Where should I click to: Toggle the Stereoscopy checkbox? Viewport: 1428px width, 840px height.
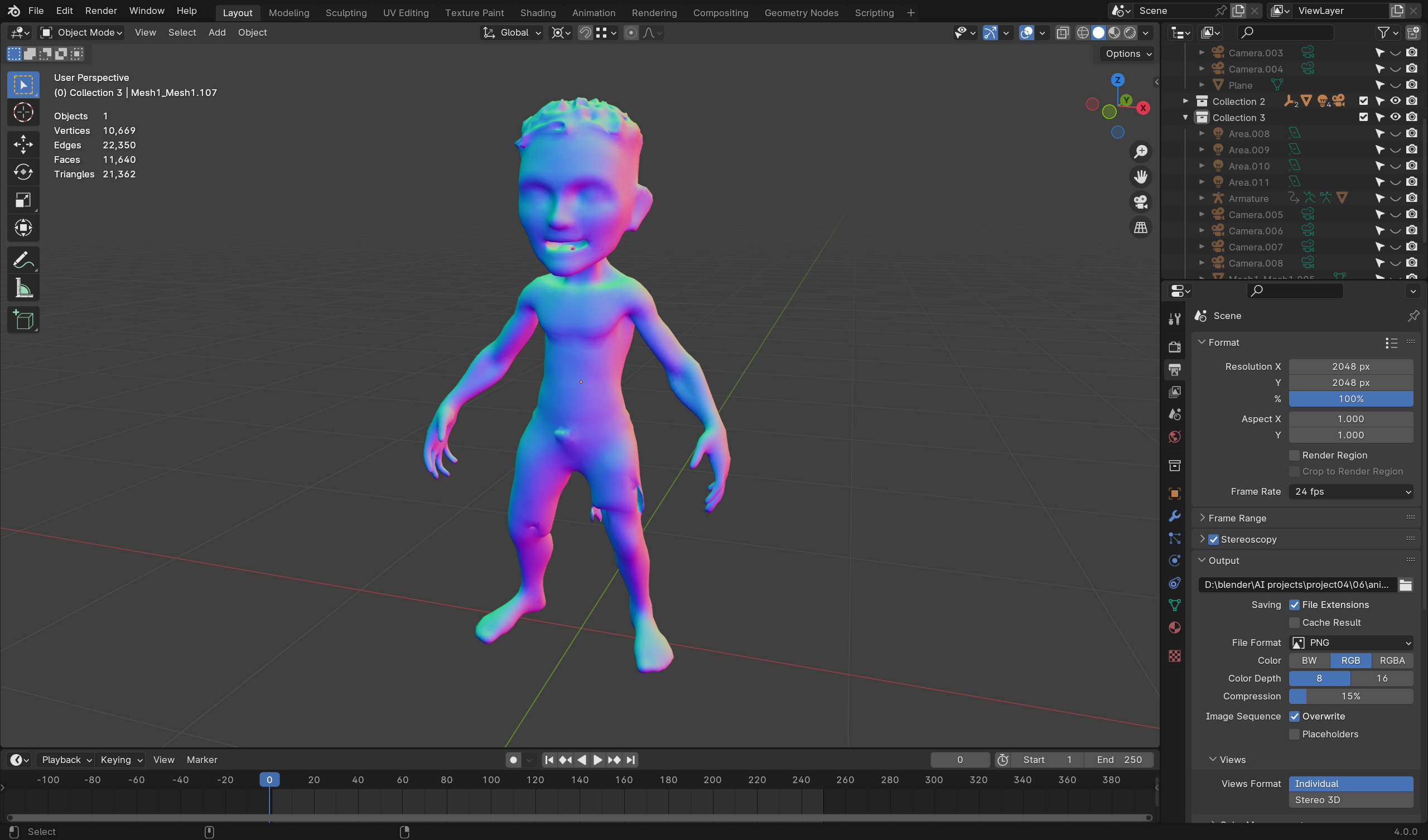(1213, 539)
